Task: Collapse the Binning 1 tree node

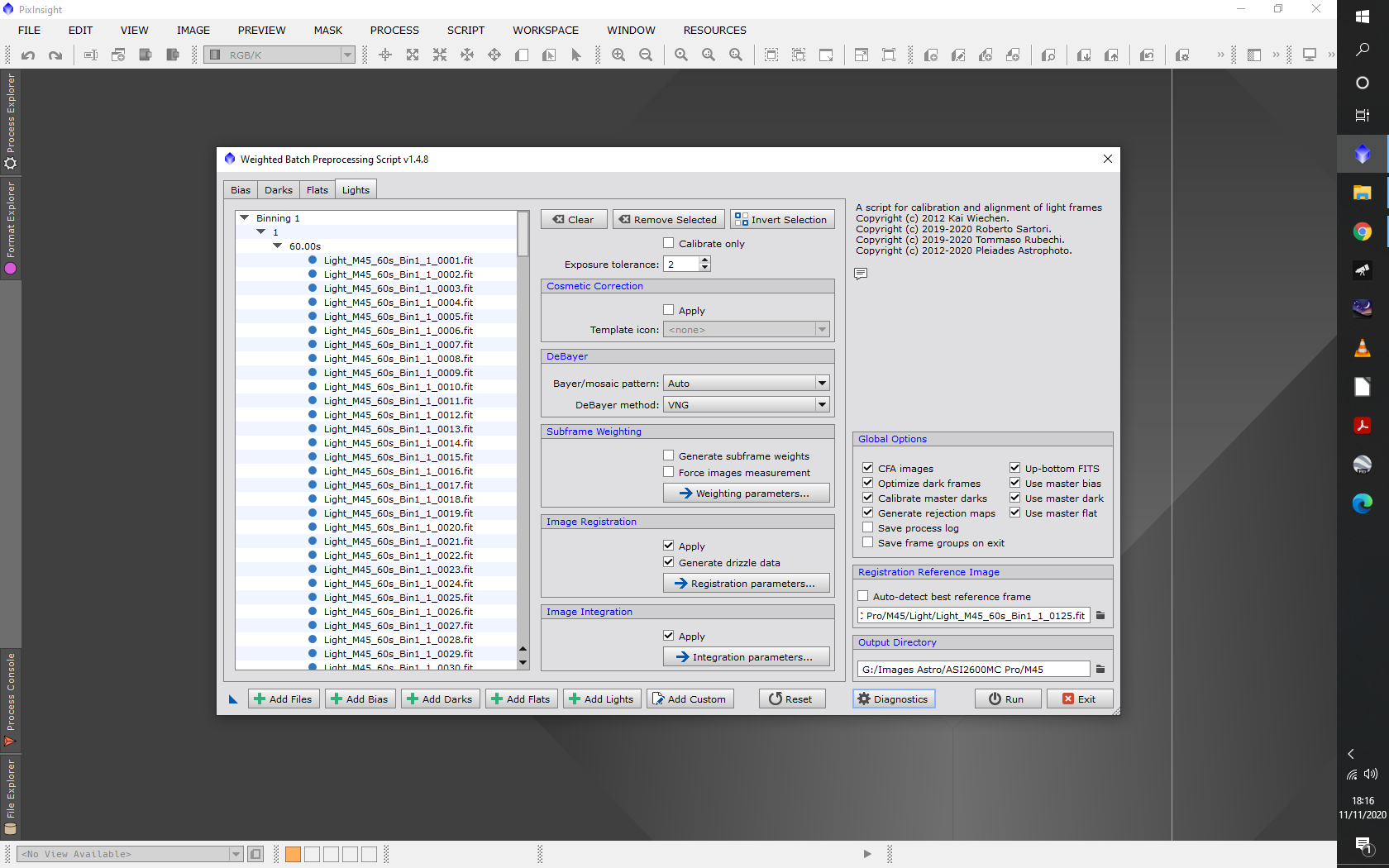Action: [x=245, y=218]
